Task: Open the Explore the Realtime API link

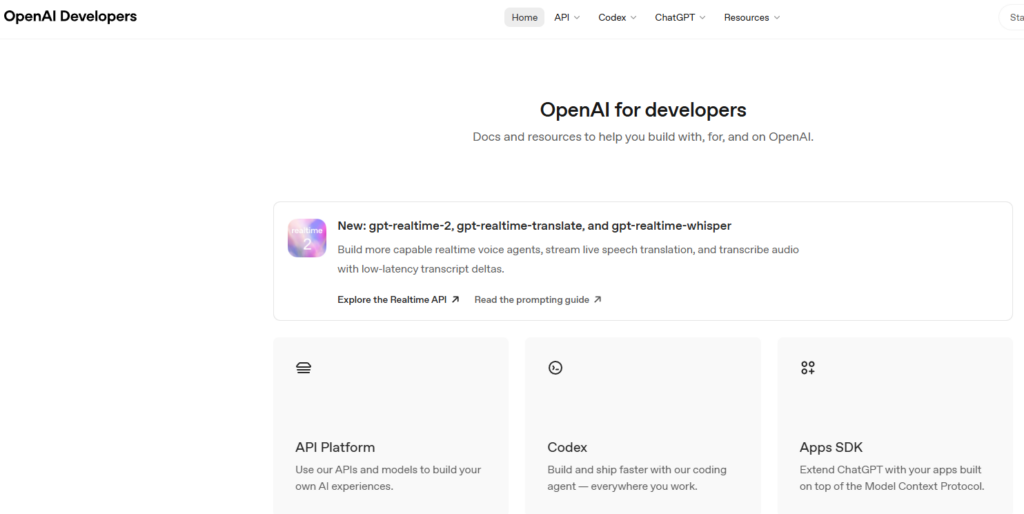Action: (x=398, y=300)
